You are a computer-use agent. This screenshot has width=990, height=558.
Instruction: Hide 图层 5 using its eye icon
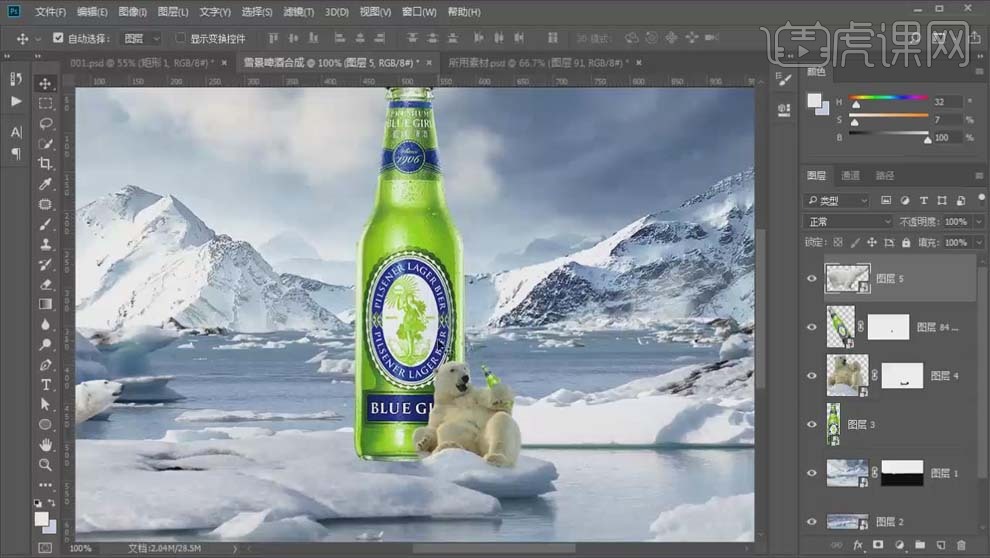pyautogui.click(x=812, y=279)
